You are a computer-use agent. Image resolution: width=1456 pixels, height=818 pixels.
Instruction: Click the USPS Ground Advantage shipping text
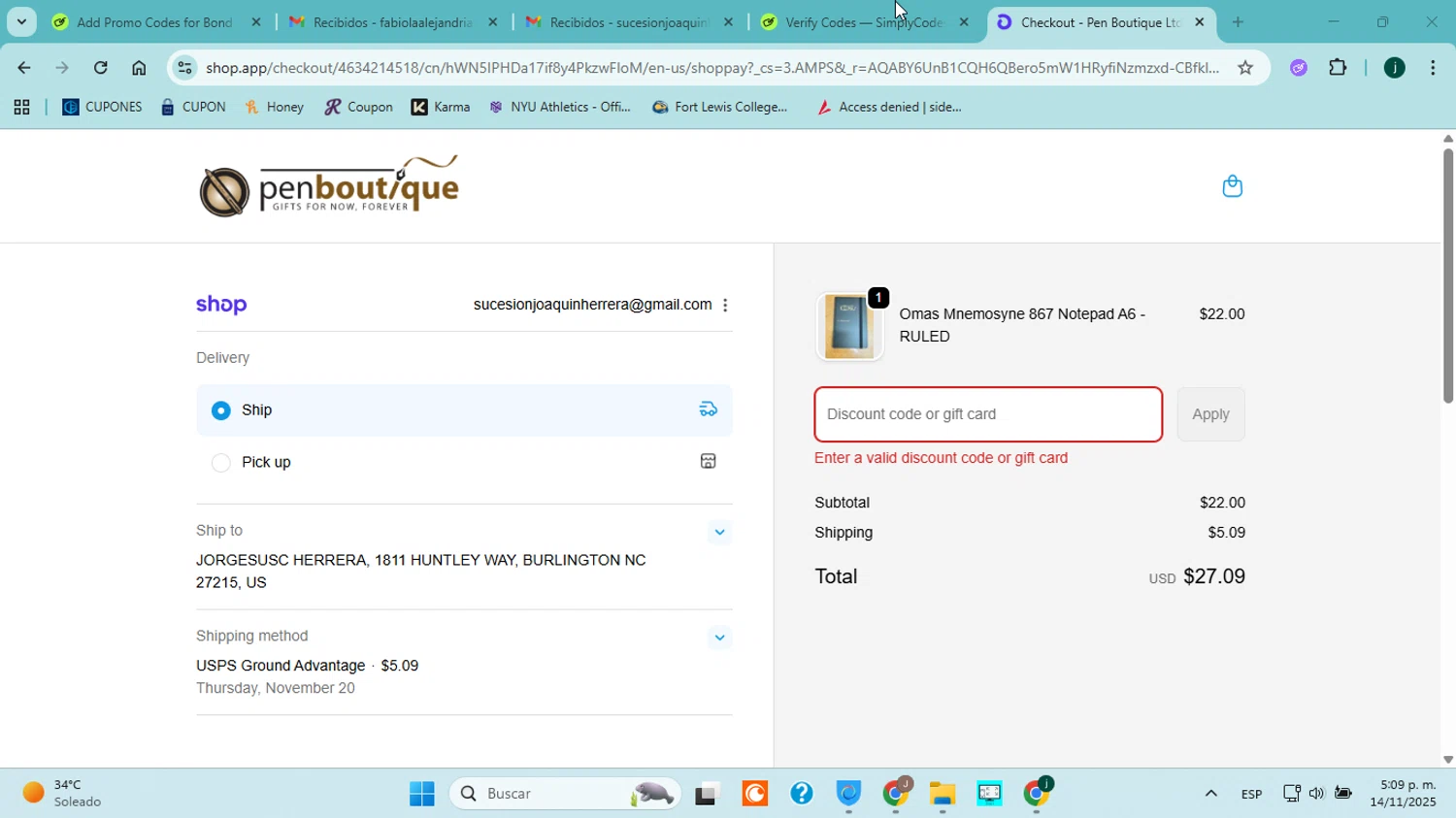(x=281, y=666)
